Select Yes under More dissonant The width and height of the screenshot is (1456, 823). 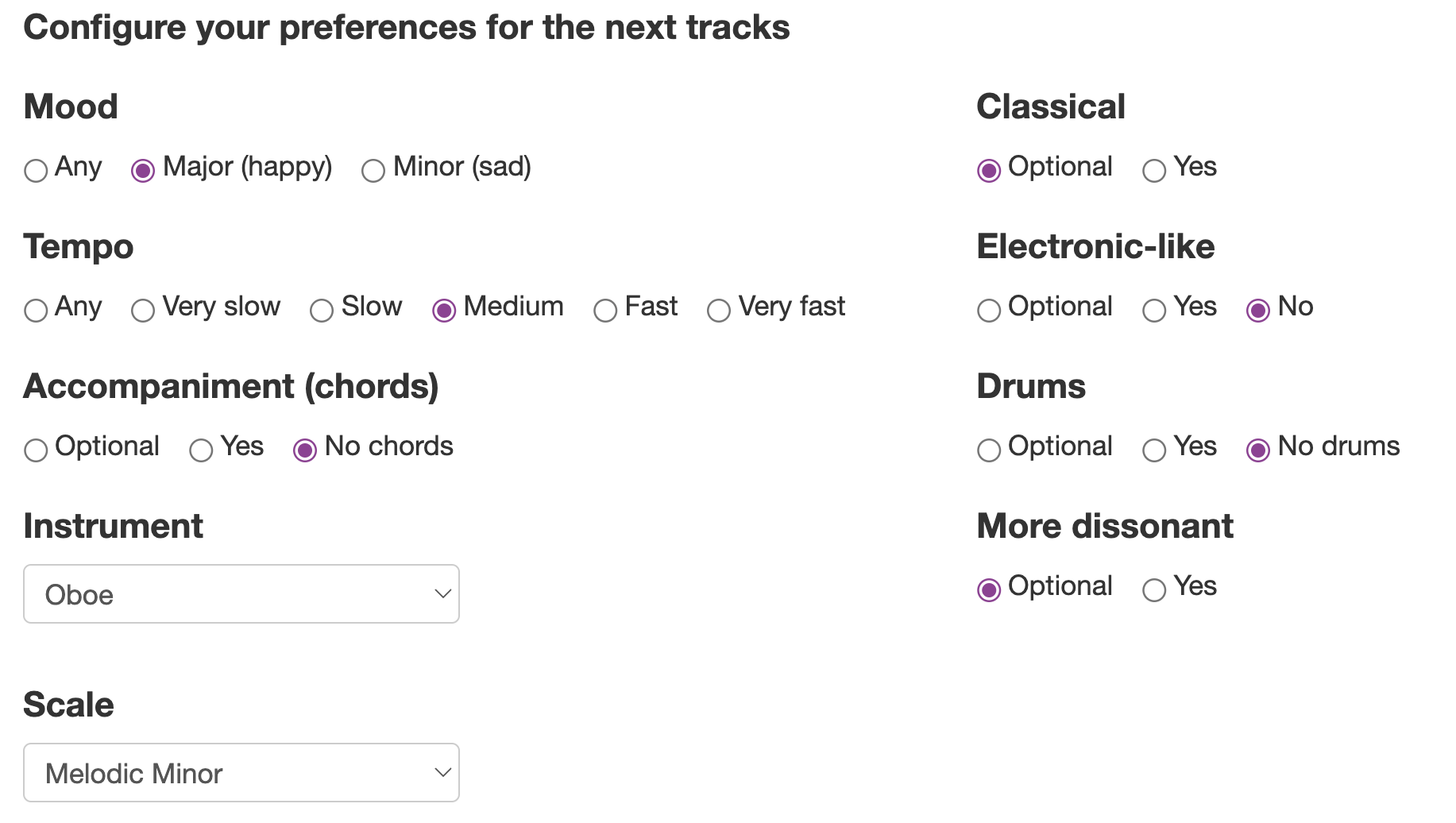[1154, 590]
